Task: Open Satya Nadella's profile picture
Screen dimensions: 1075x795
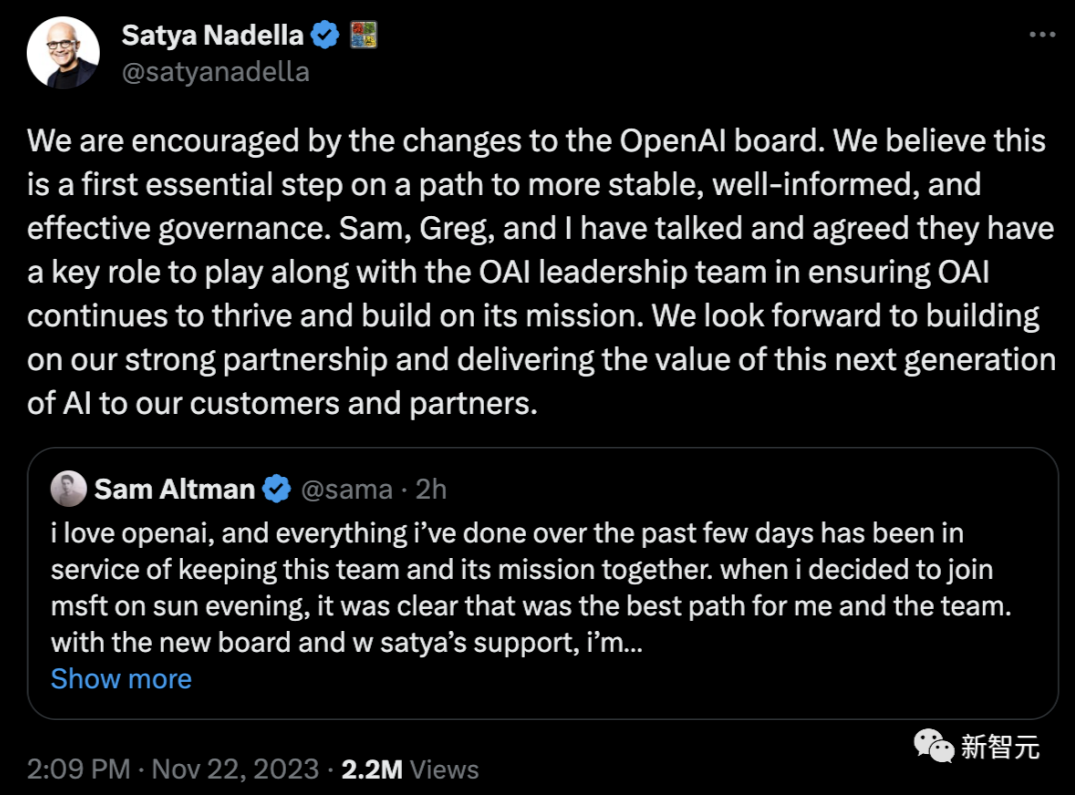Action: point(63,53)
